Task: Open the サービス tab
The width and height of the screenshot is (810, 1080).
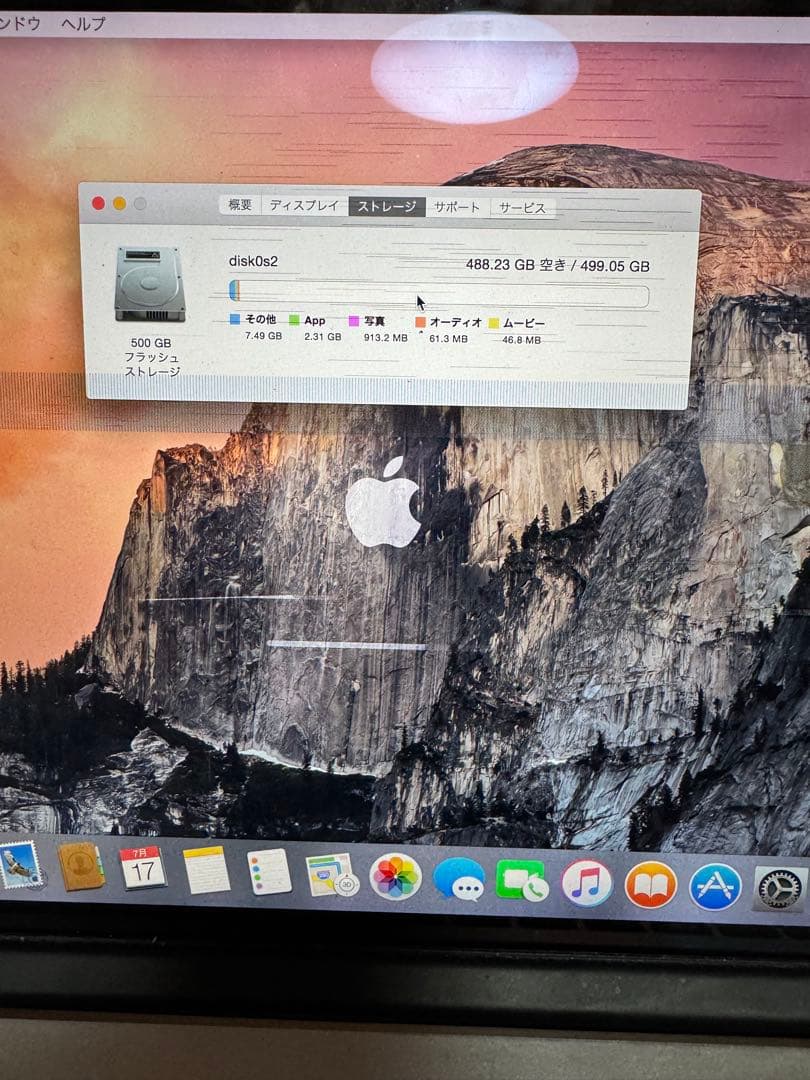Action: pos(522,208)
